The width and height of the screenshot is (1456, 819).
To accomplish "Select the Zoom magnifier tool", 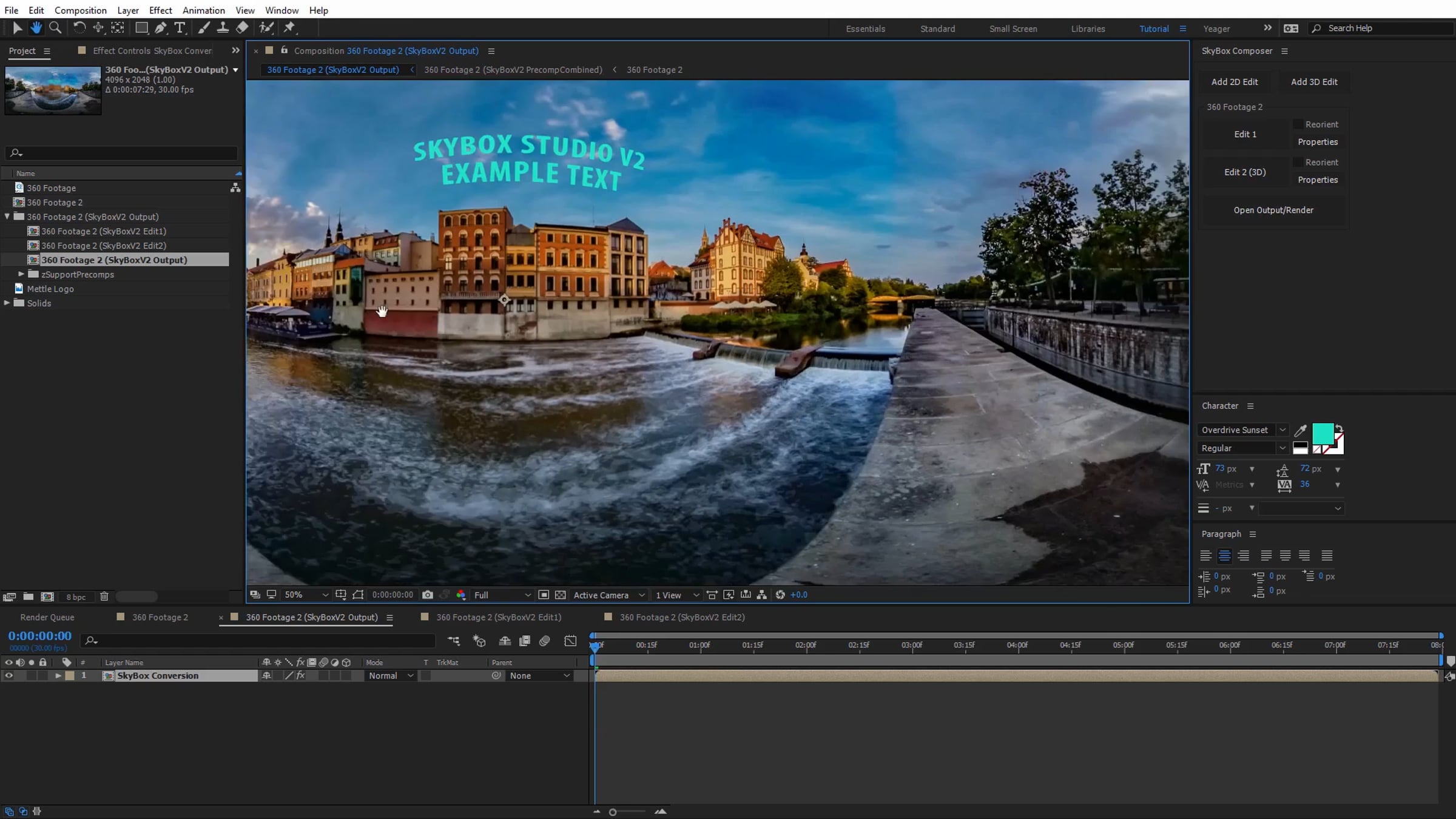I will [55, 28].
